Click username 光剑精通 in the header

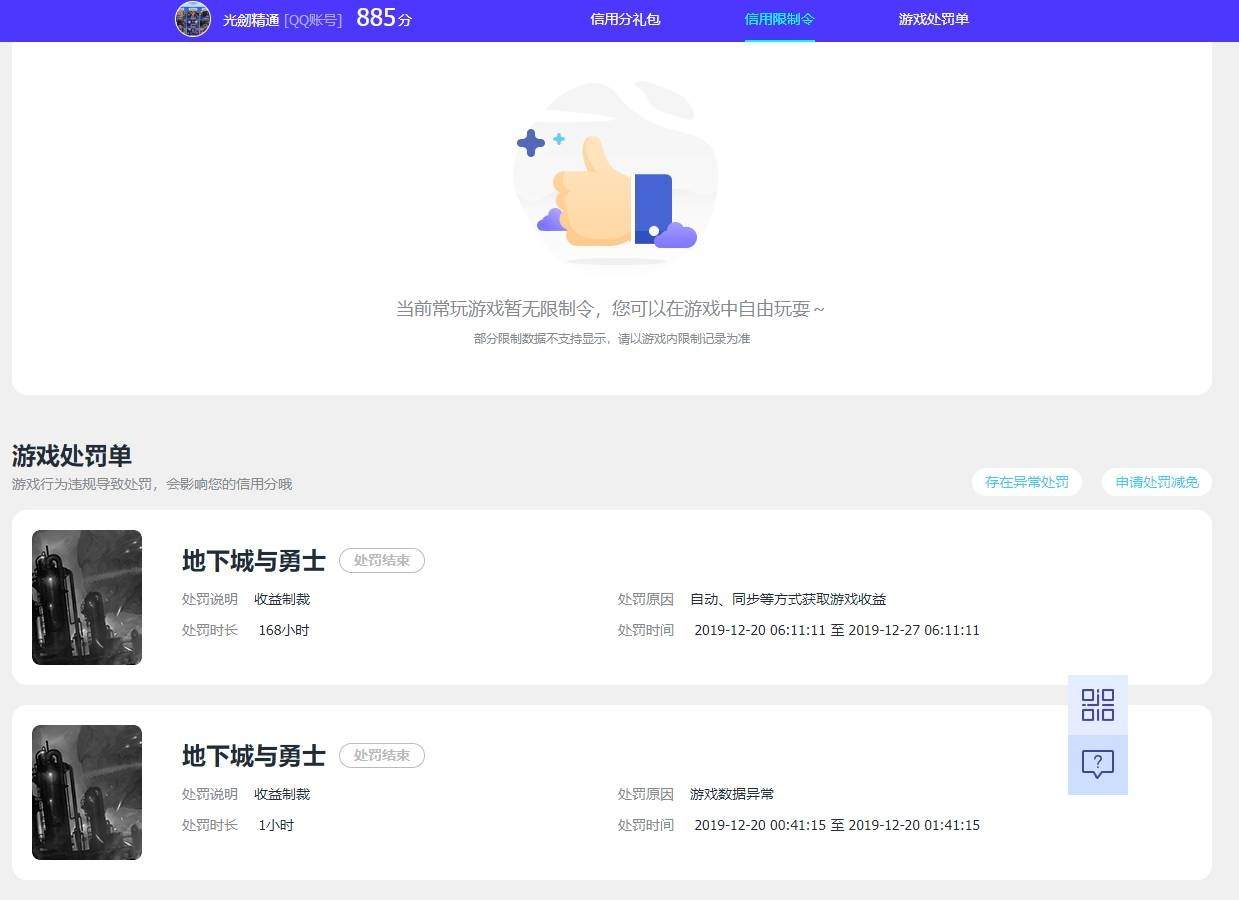point(251,20)
